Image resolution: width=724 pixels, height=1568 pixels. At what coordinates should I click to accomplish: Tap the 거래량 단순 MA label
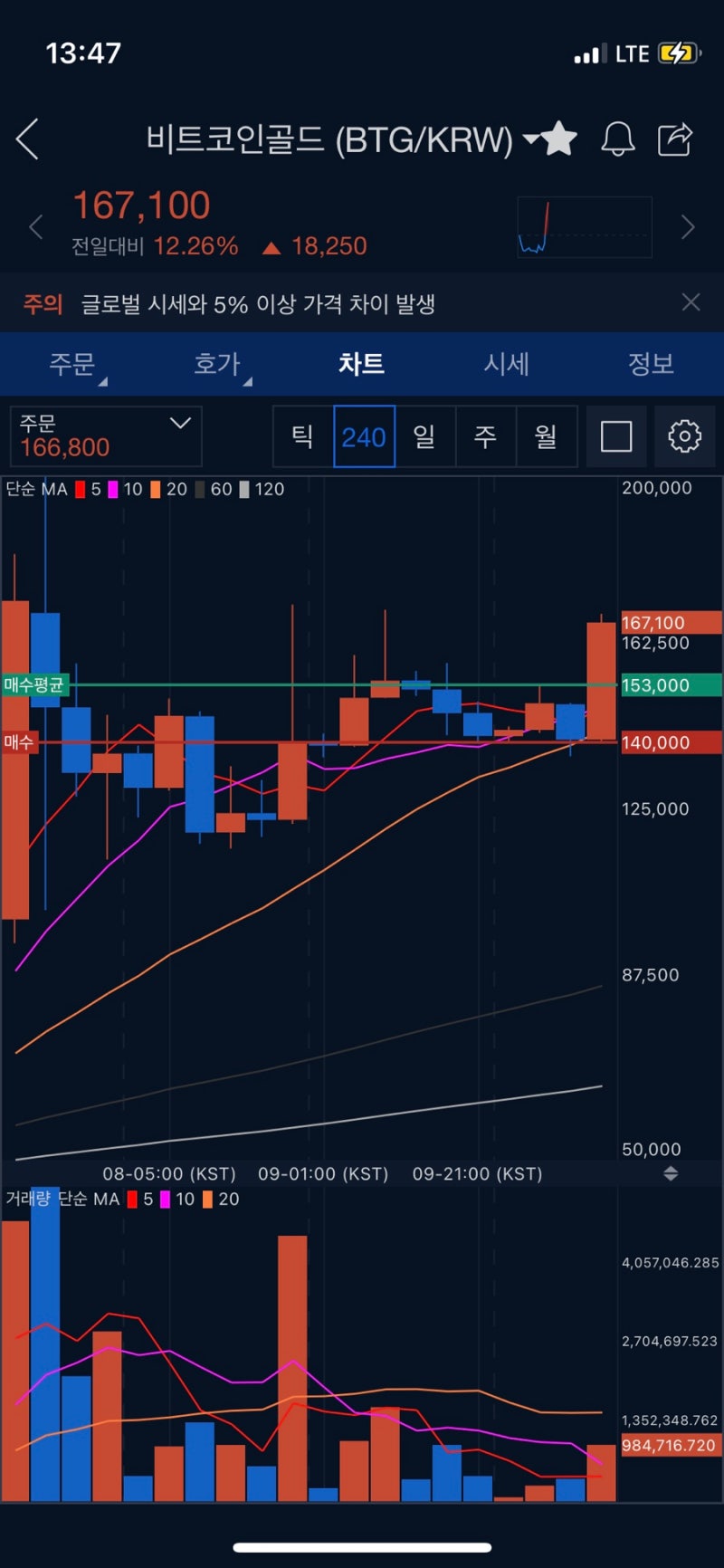click(62, 1199)
